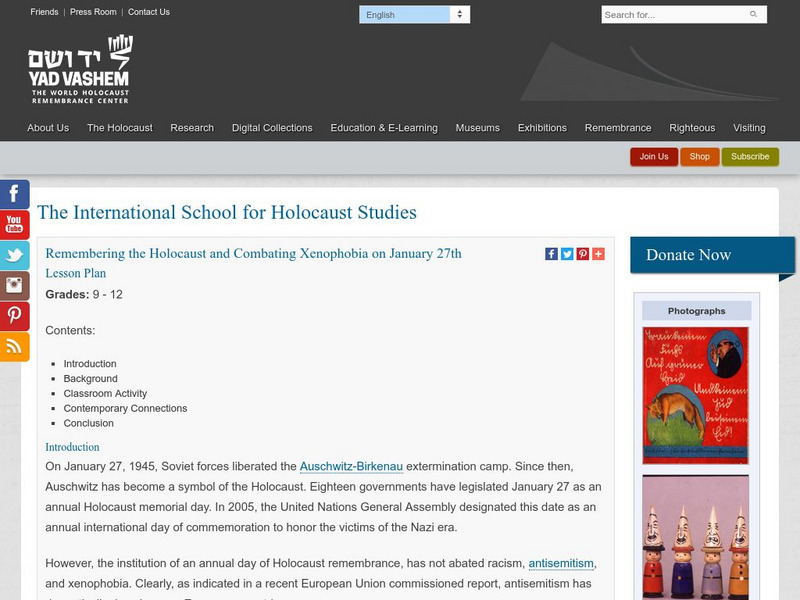Screen dimensions: 800x600
Task: Pin the page using the Pinterest share icon
Action: [x=581, y=253]
